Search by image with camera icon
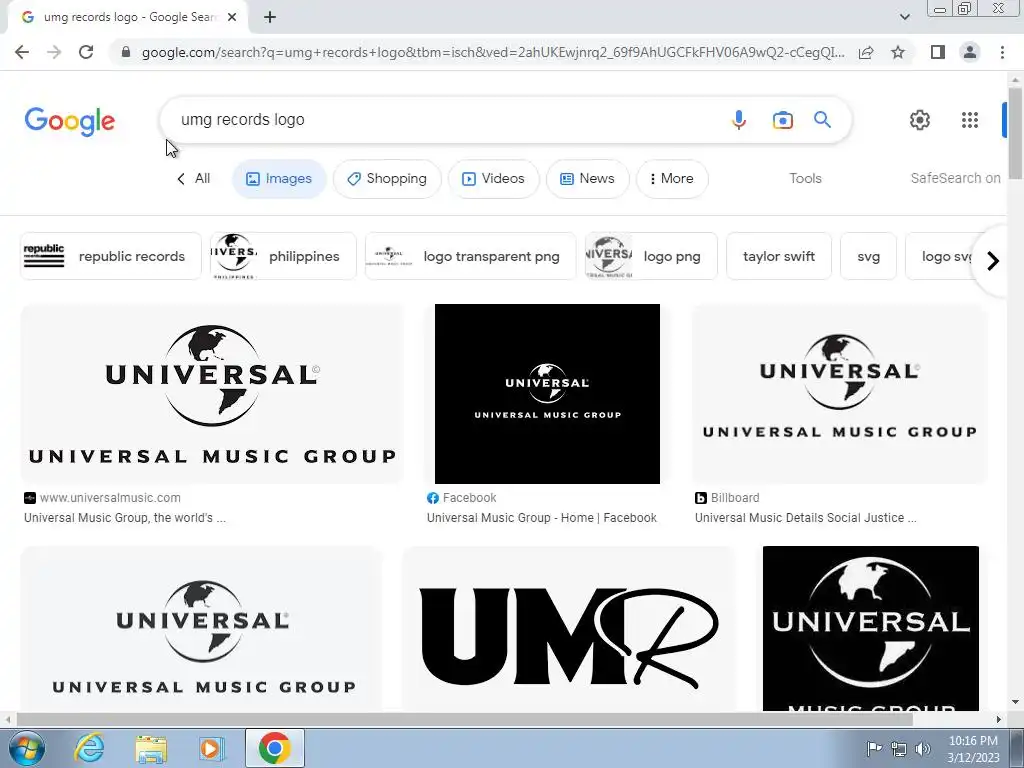Image resolution: width=1024 pixels, height=768 pixels. pos(782,120)
